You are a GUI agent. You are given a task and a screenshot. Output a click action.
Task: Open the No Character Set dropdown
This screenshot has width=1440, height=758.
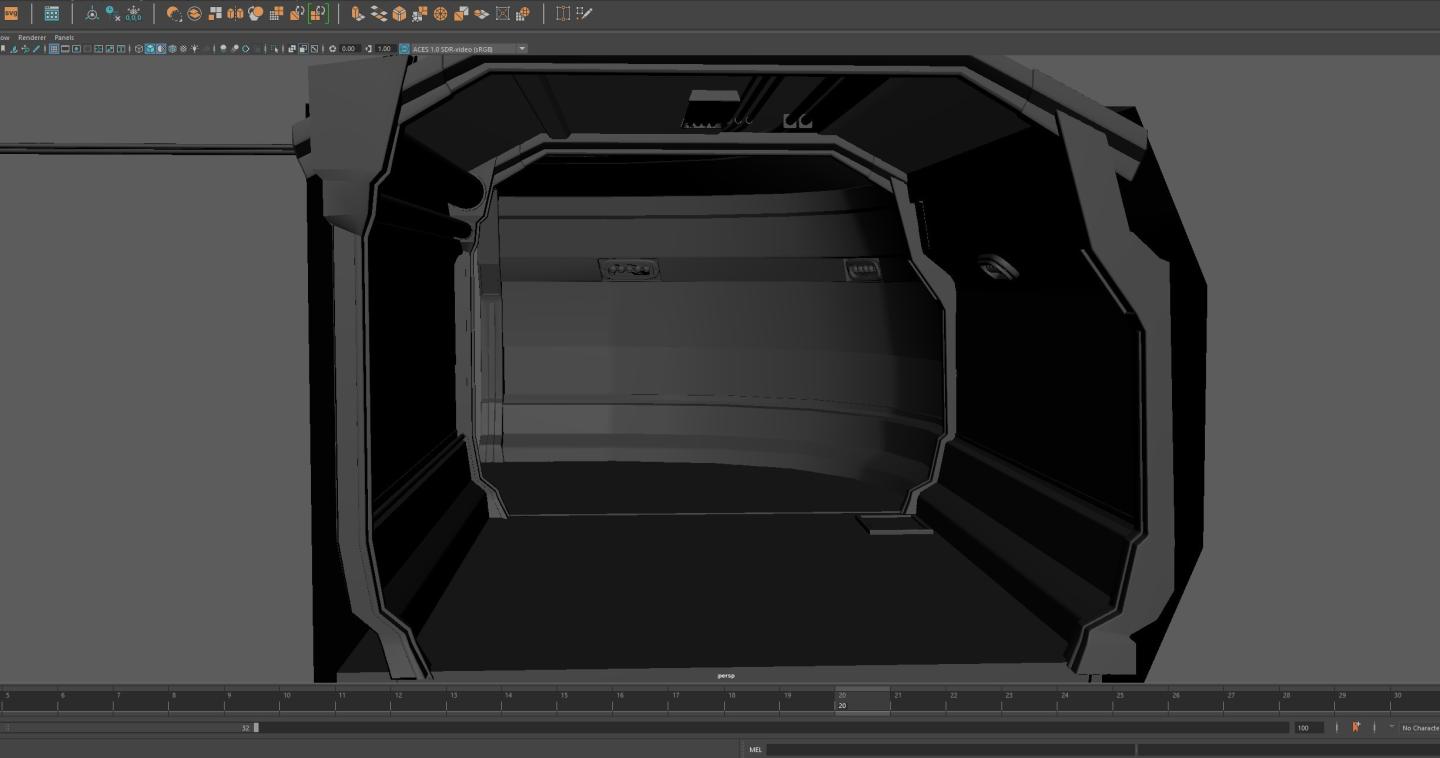(1420, 728)
